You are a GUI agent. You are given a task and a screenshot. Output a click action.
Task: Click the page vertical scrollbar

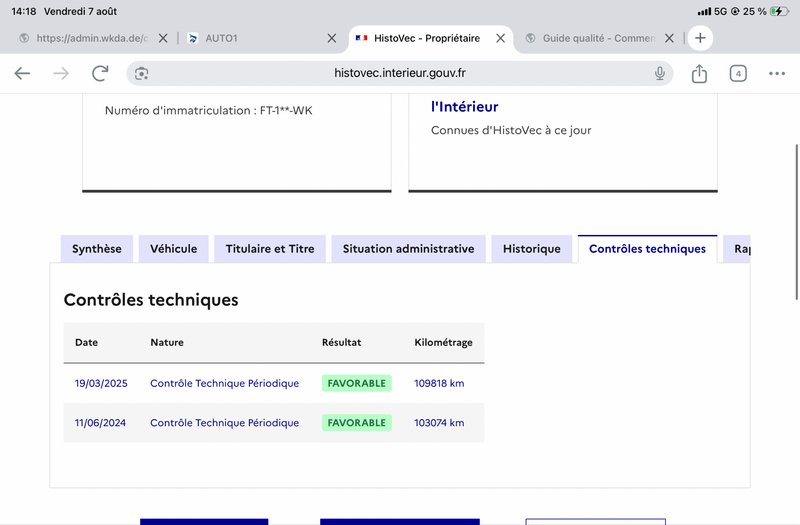pyautogui.click(x=797, y=222)
